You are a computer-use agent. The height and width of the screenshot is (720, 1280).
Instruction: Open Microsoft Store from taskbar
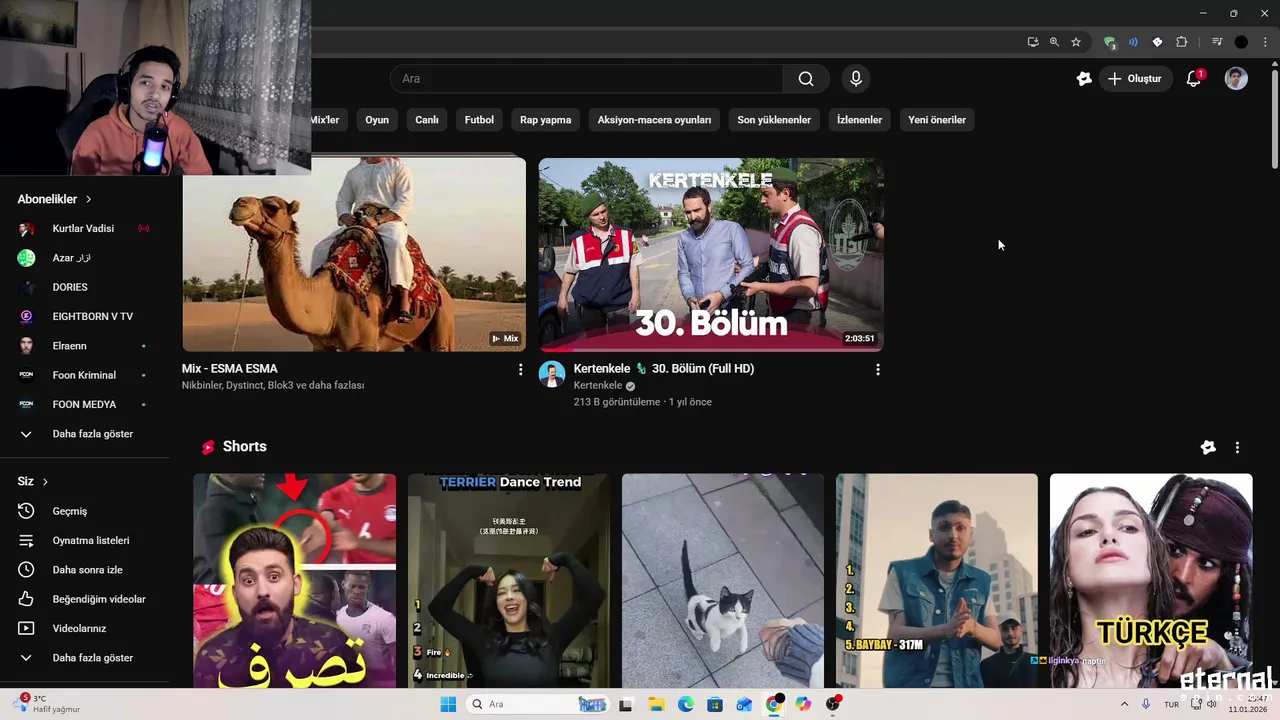715,704
